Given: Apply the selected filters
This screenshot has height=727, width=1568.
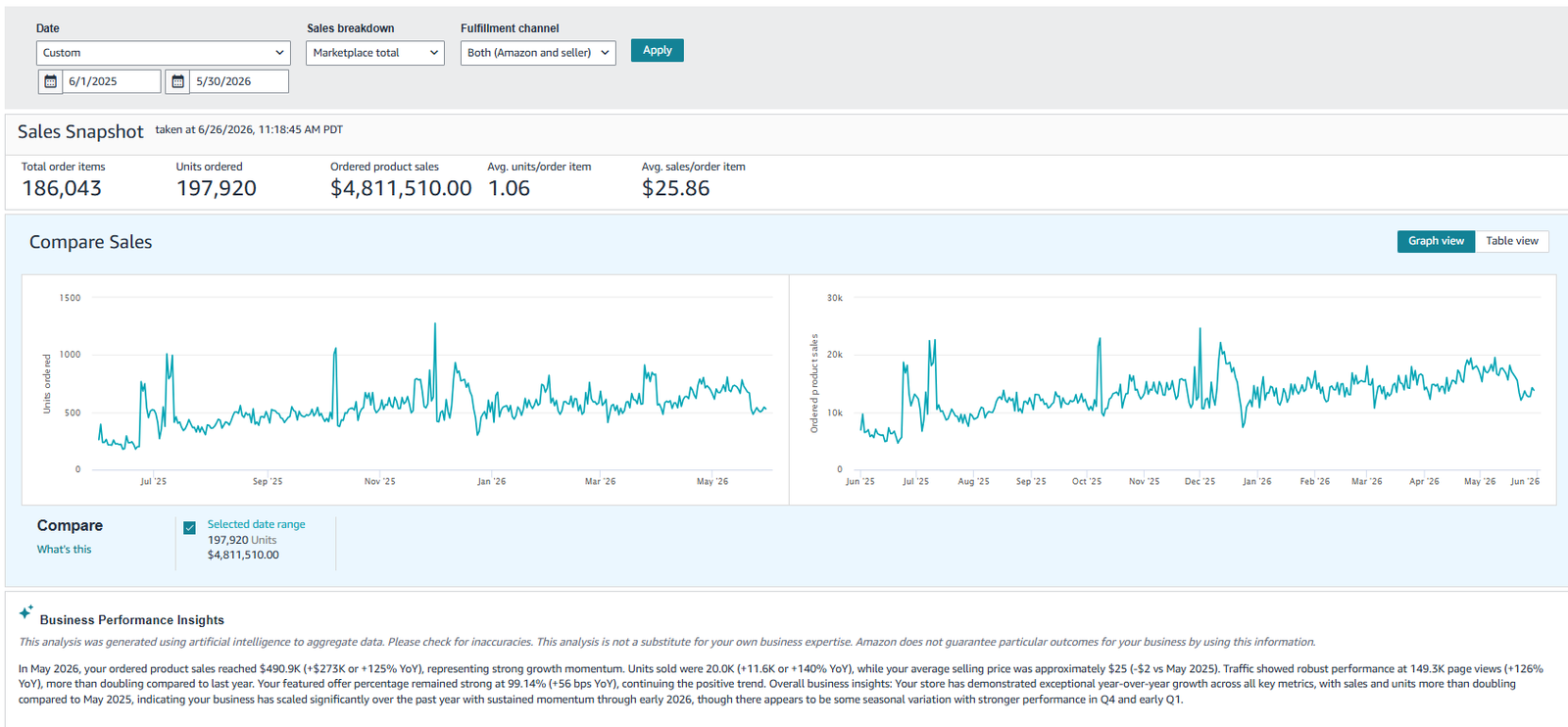Looking at the screenshot, I should click(x=657, y=50).
